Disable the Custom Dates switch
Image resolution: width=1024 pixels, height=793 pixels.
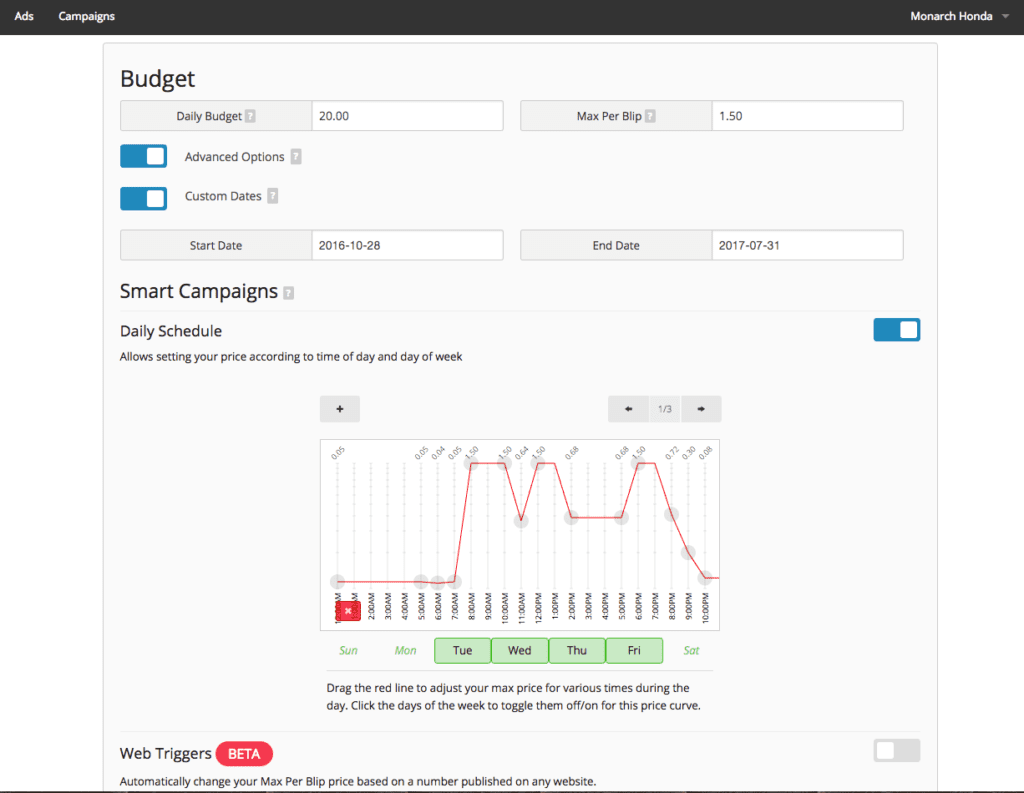coord(143,197)
